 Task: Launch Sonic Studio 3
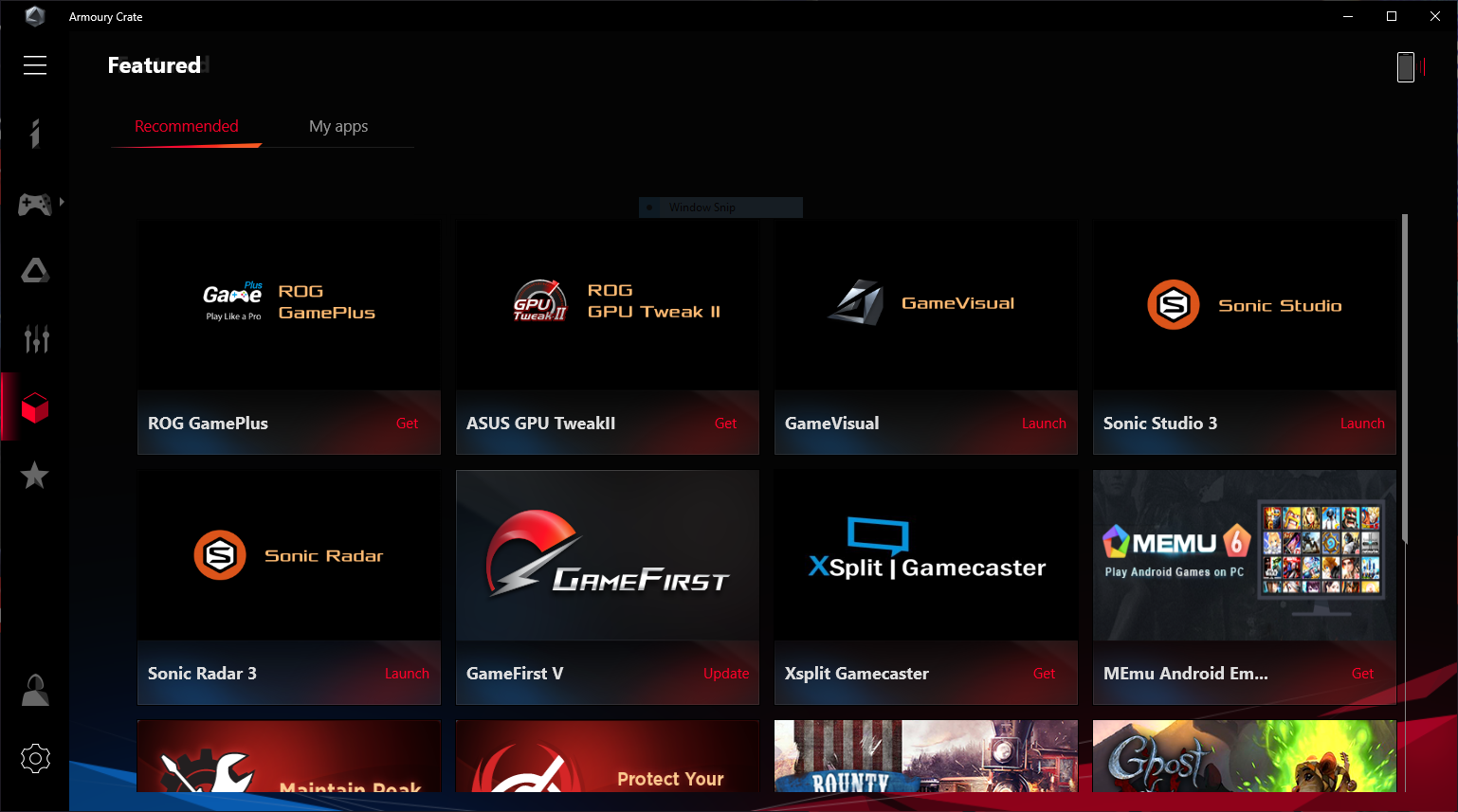pyautogui.click(x=1362, y=424)
